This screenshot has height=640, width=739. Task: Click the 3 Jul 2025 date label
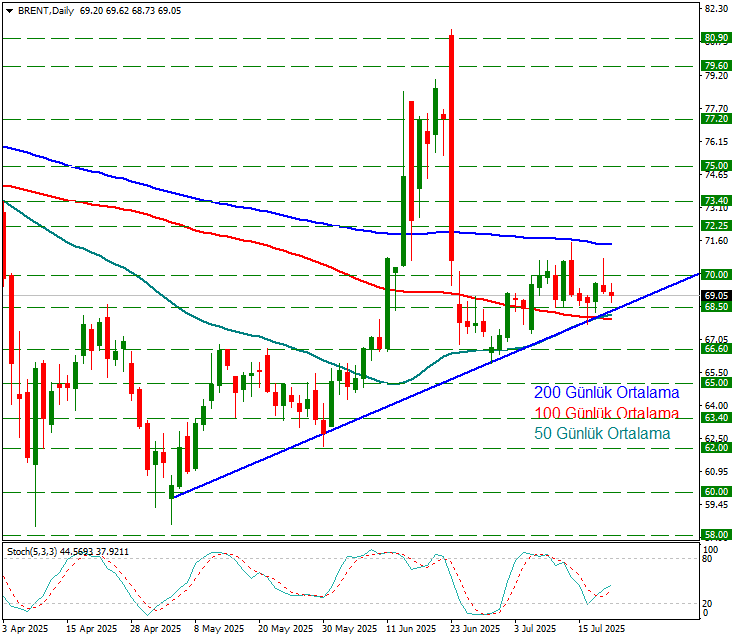click(535, 629)
